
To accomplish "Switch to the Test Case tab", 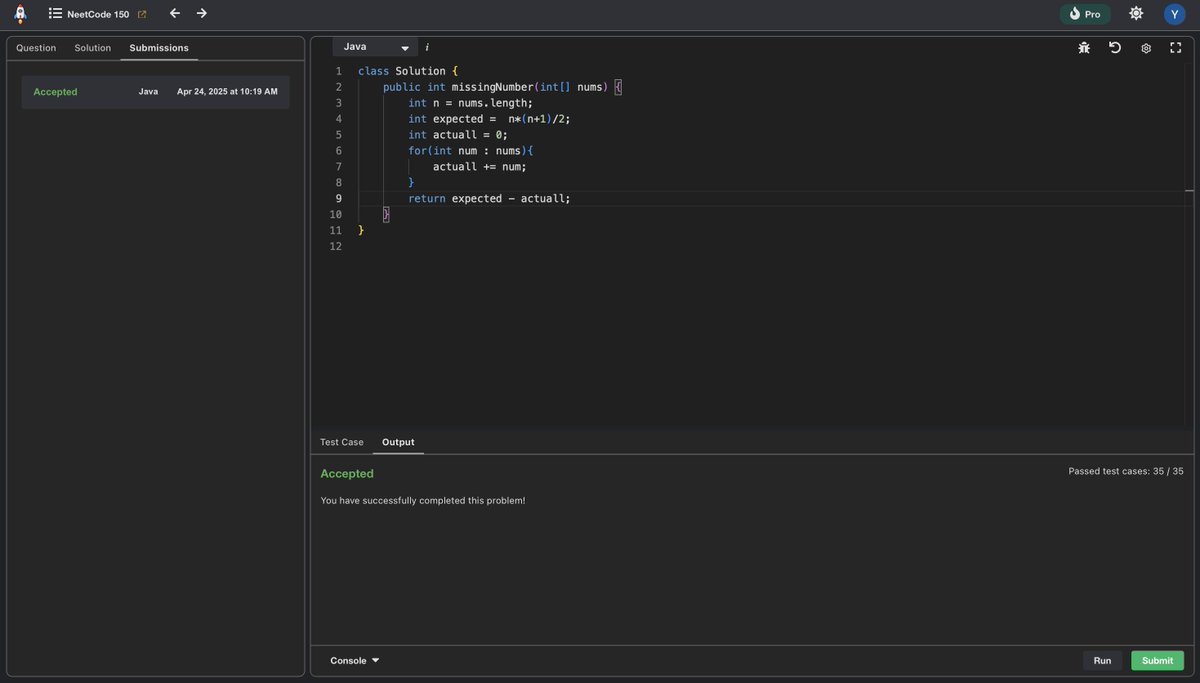I will [x=342, y=442].
